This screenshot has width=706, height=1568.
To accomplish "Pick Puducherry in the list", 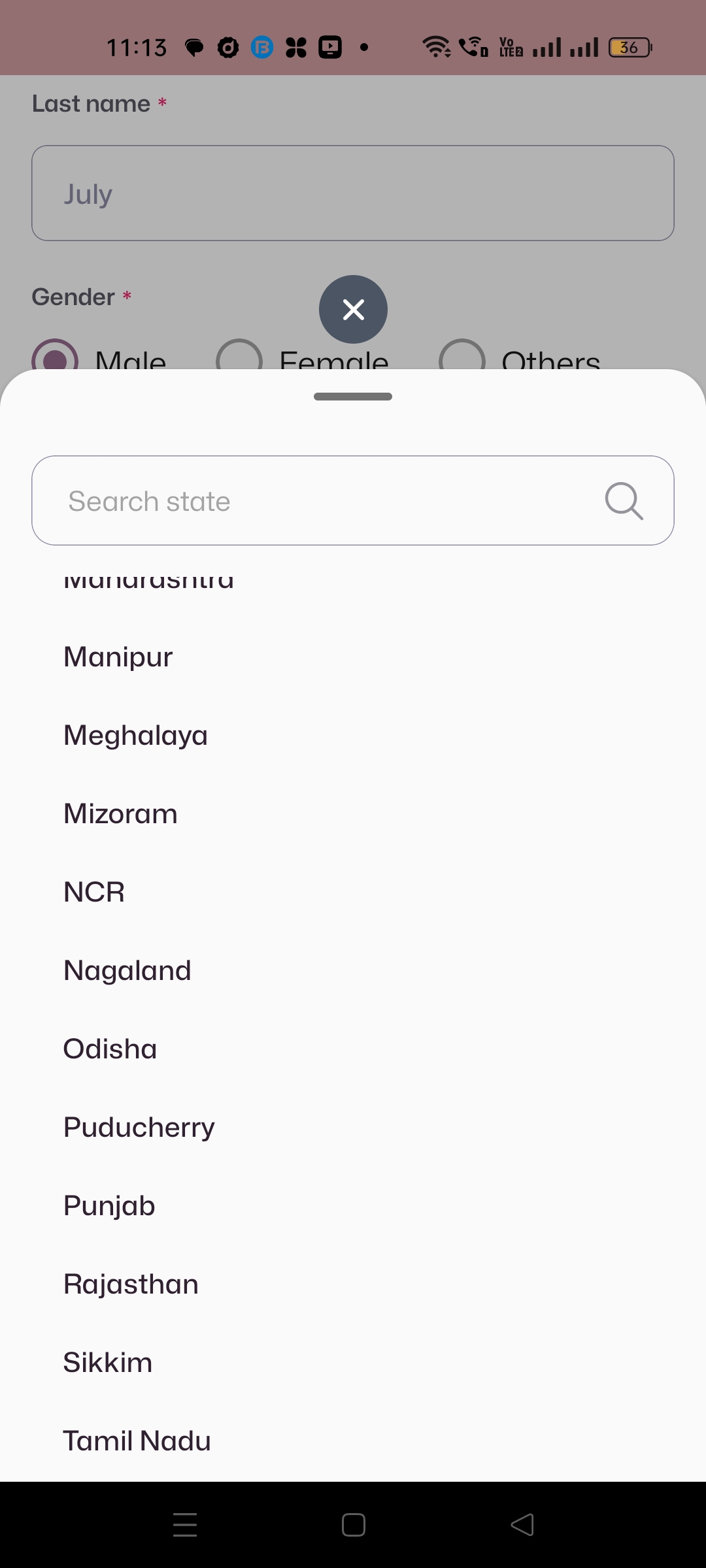I will (139, 1128).
